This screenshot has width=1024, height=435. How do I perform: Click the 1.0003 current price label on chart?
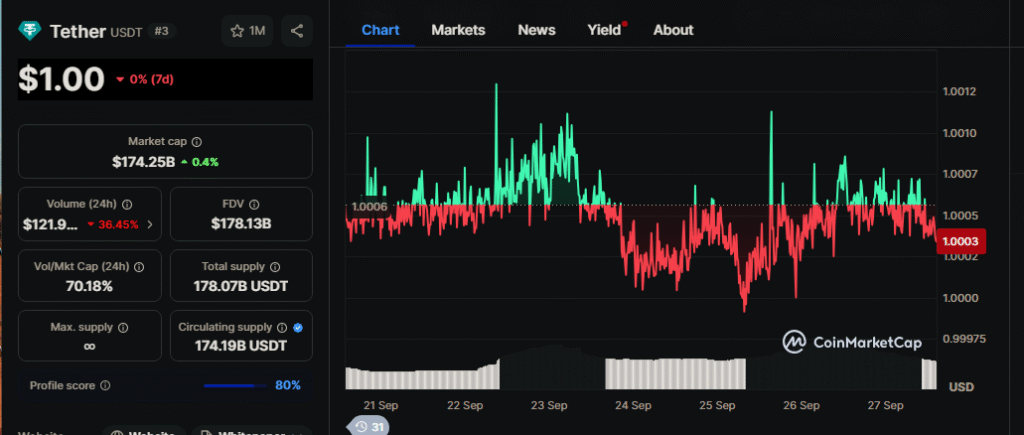click(961, 241)
